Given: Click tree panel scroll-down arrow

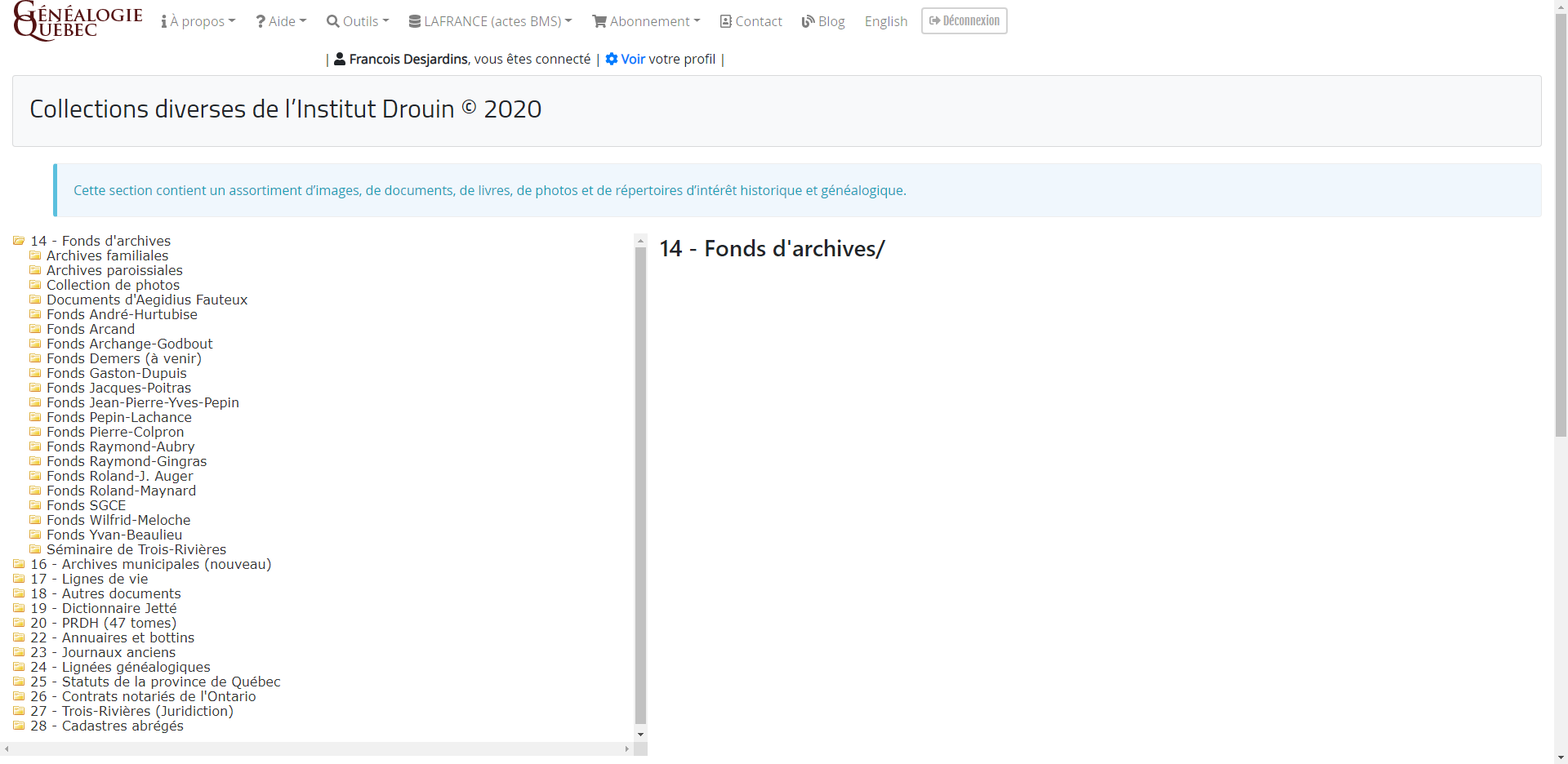Looking at the screenshot, I should (640, 734).
